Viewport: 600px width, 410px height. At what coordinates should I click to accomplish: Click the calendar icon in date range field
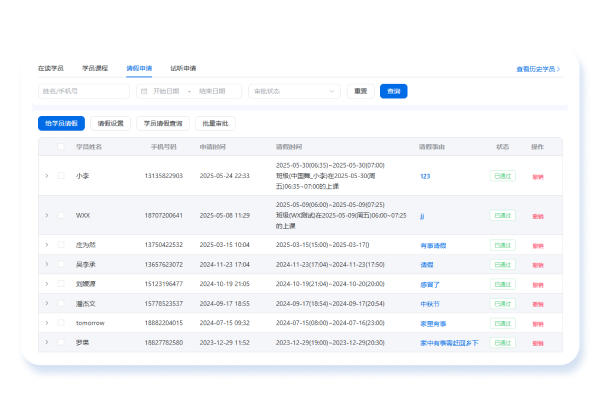tap(144, 91)
